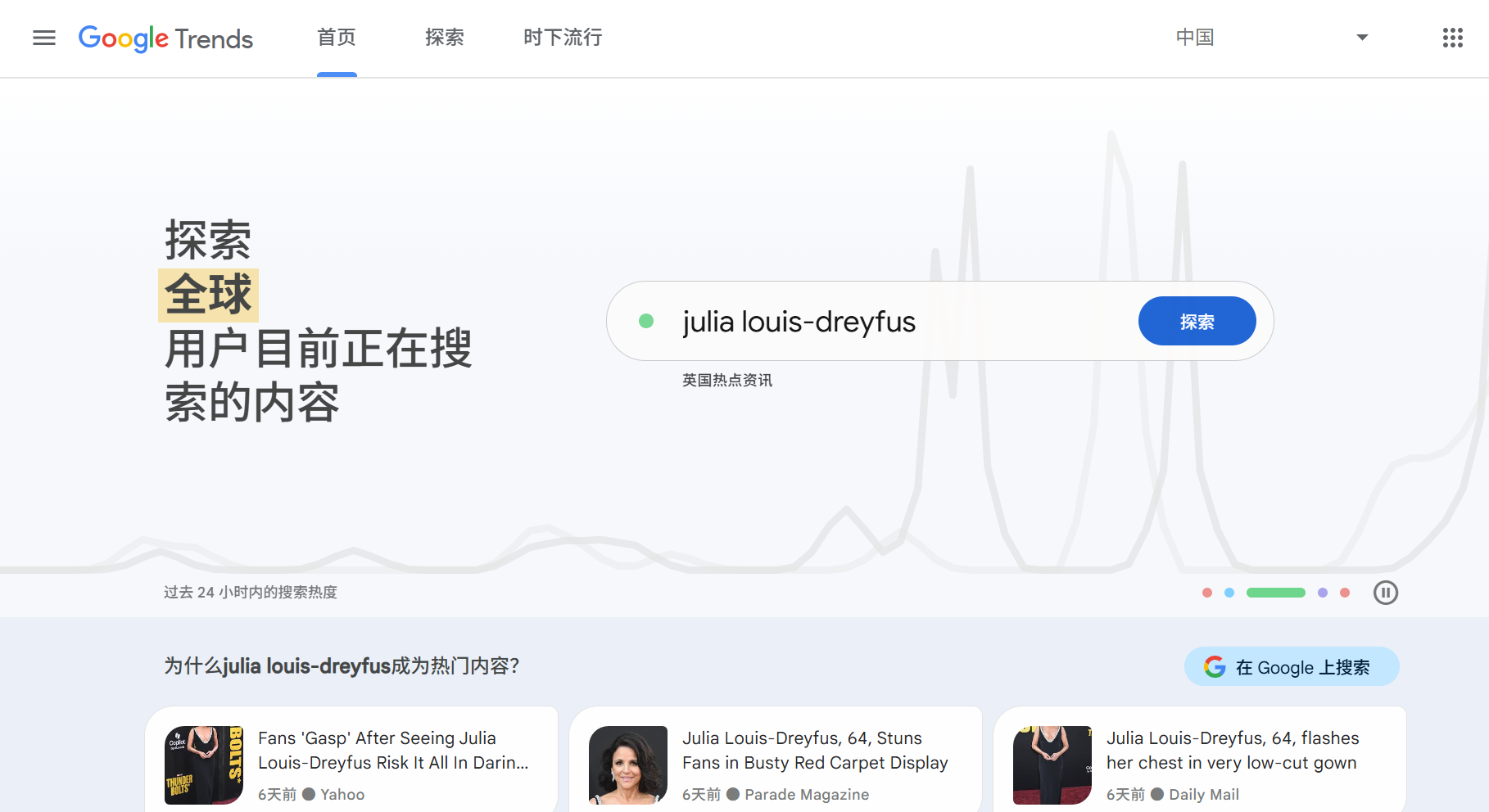
Task: Open the 中国 country selector
Action: coord(1272,38)
